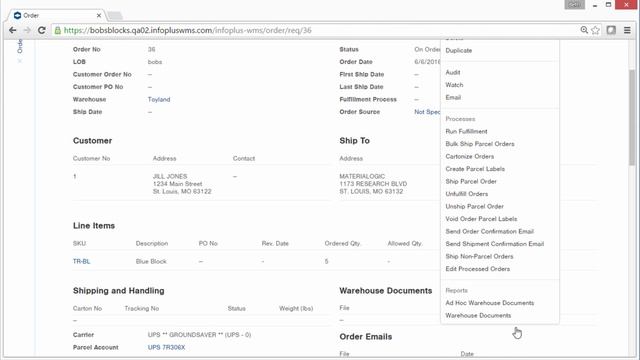Click the vertical Order sidebar tab
Image resolution: width=640 pixels, height=360 pixels.
pos(20,46)
